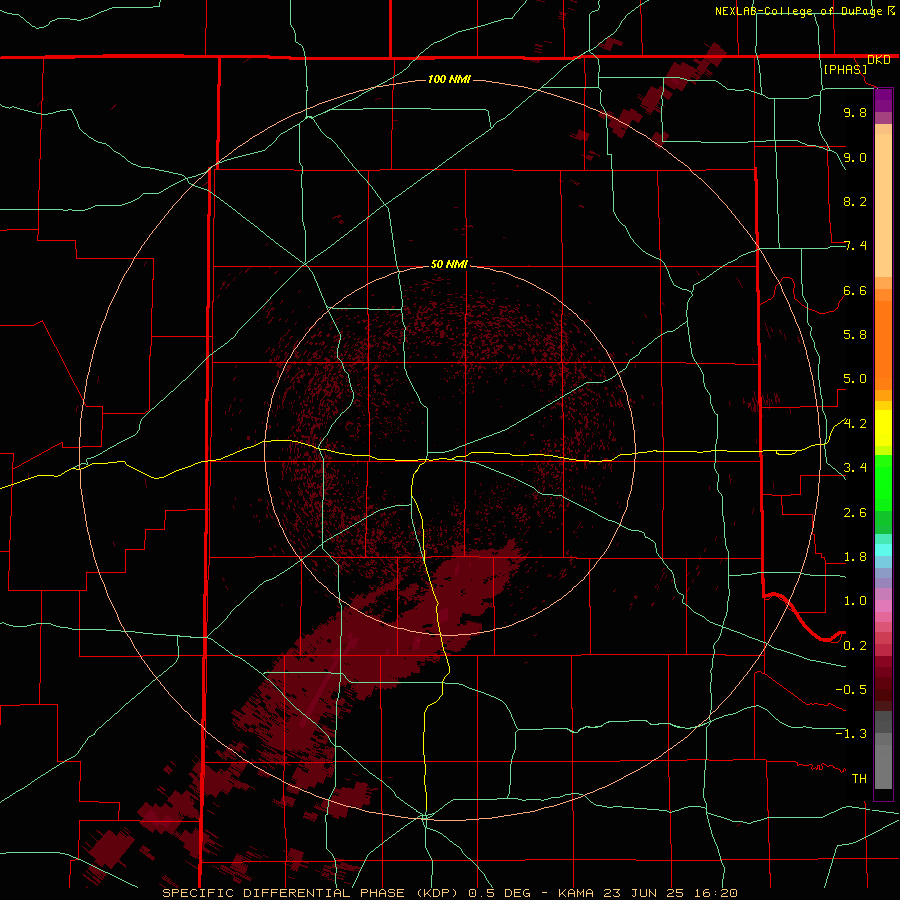The height and width of the screenshot is (900, 900).
Task: Click the NEXLAB-College of DuPage credit text
Action: 798,11
